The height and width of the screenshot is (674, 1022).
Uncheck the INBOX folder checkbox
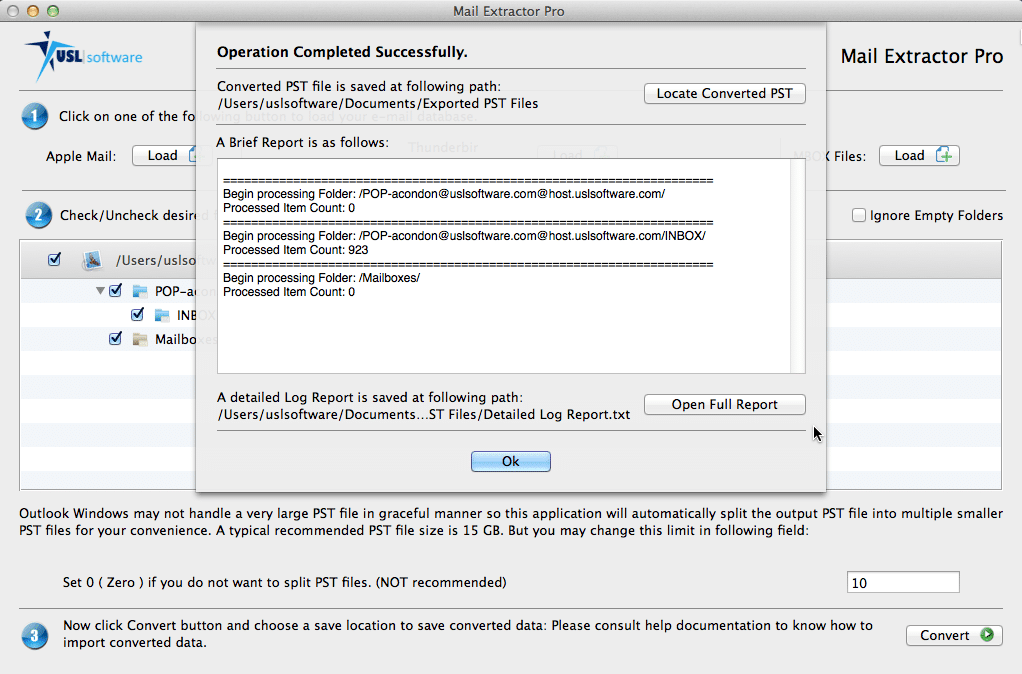[x=137, y=314]
